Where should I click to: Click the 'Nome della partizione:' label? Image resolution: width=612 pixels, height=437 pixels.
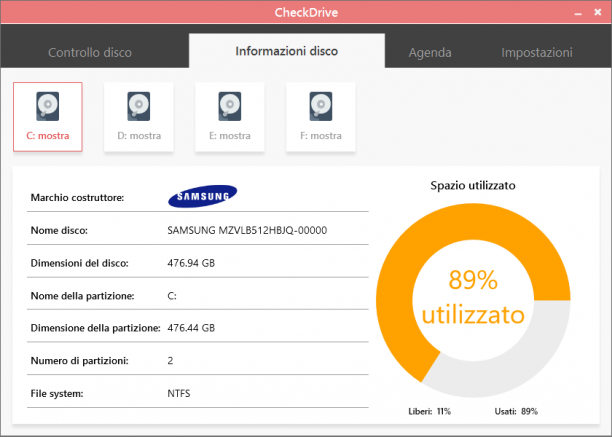[82, 296]
